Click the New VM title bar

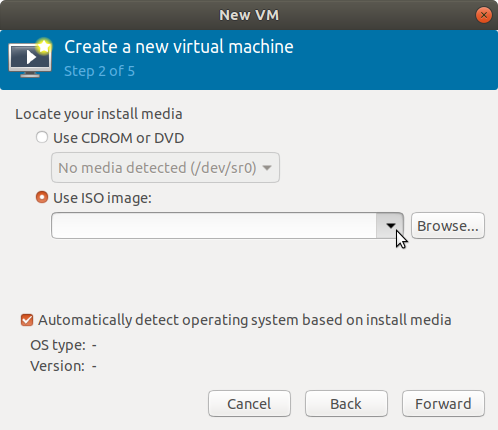click(x=249, y=15)
